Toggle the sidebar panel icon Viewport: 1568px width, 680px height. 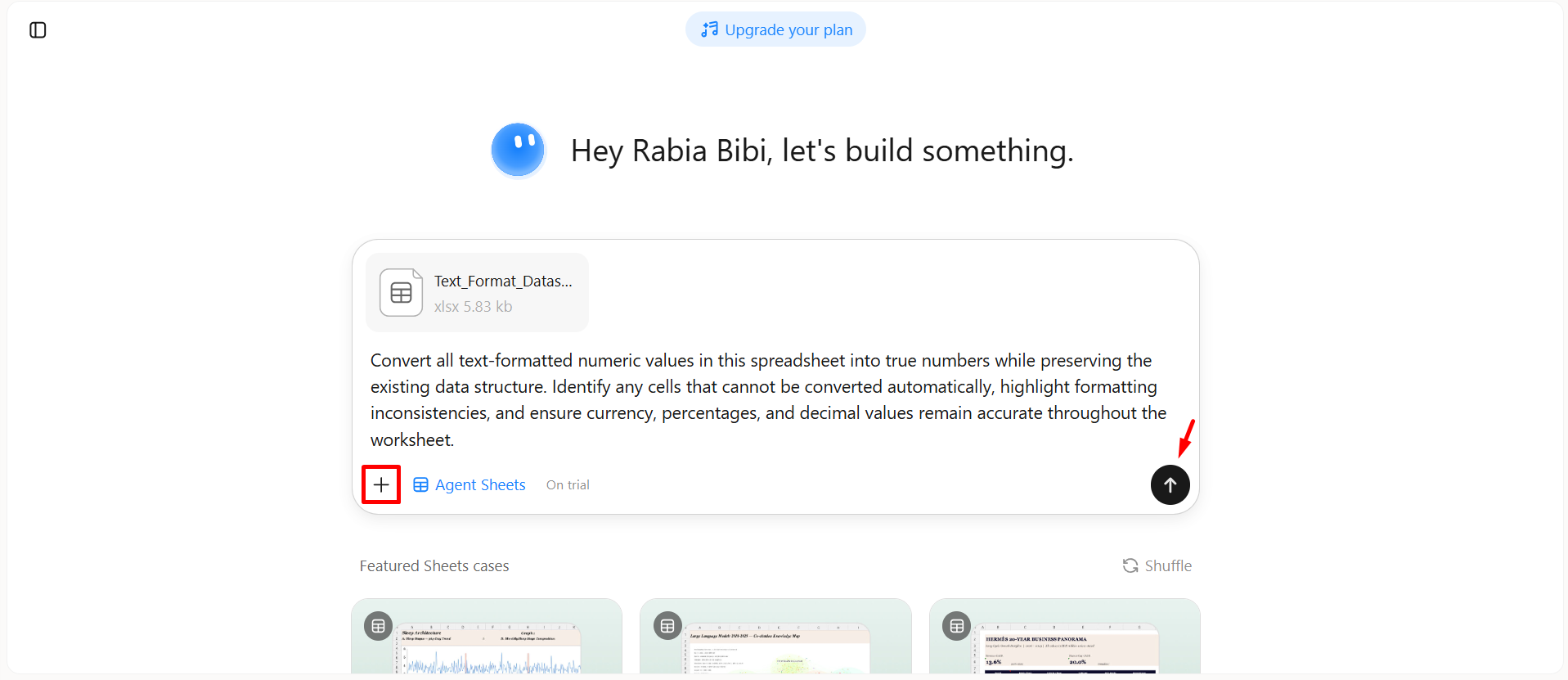(x=38, y=30)
